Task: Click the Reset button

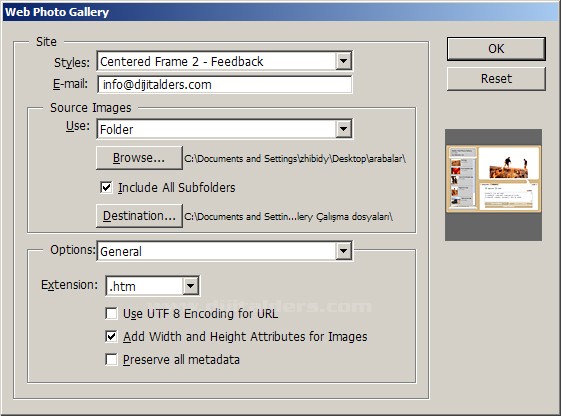Action: 496,79
